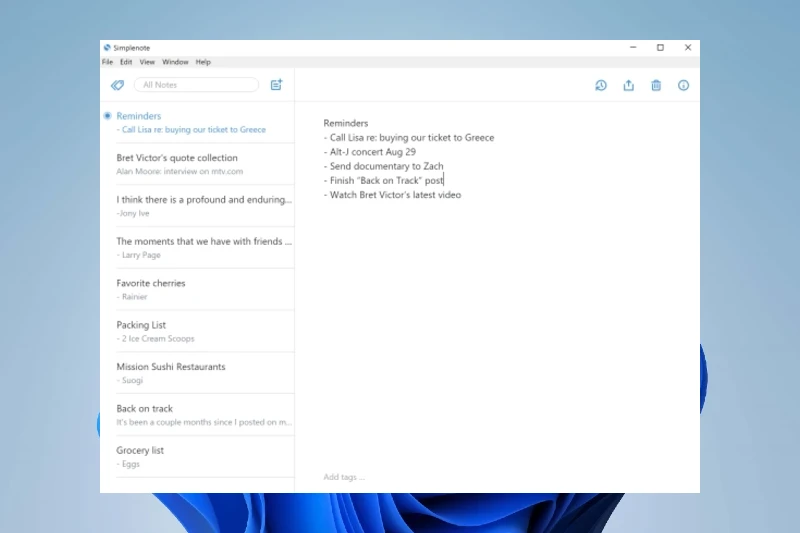This screenshot has width=800, height=533.
Task: Move note to trash
Action: click(x=656, y=85)
